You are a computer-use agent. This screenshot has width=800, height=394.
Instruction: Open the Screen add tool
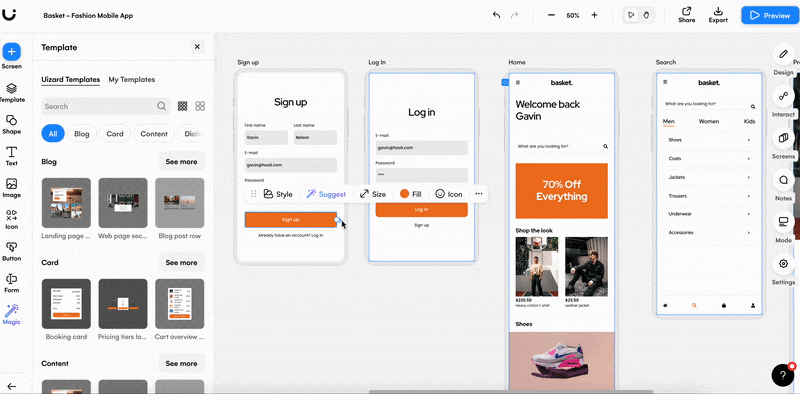pos(11,52)
